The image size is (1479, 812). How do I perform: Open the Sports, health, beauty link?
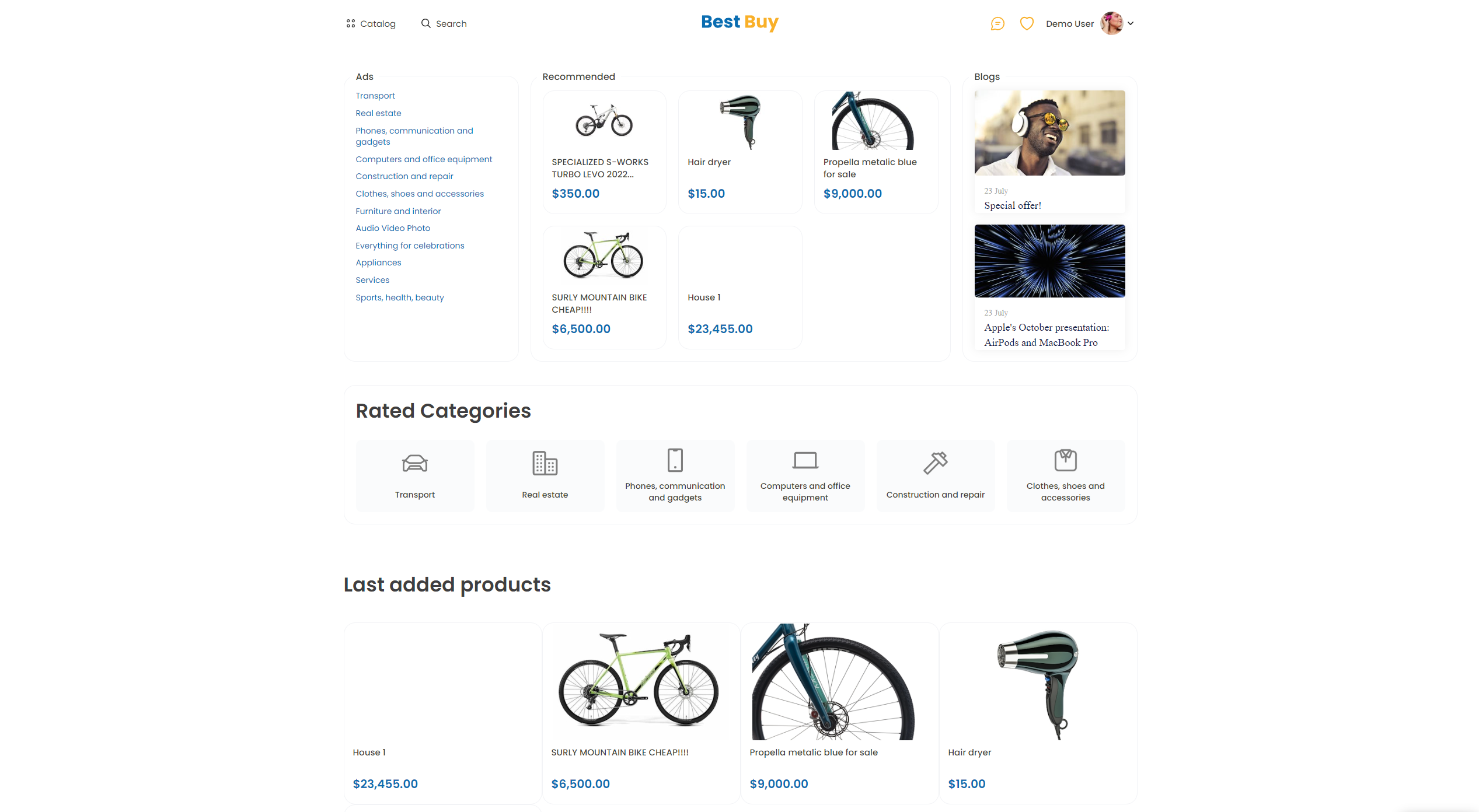(x=400, y=297)
